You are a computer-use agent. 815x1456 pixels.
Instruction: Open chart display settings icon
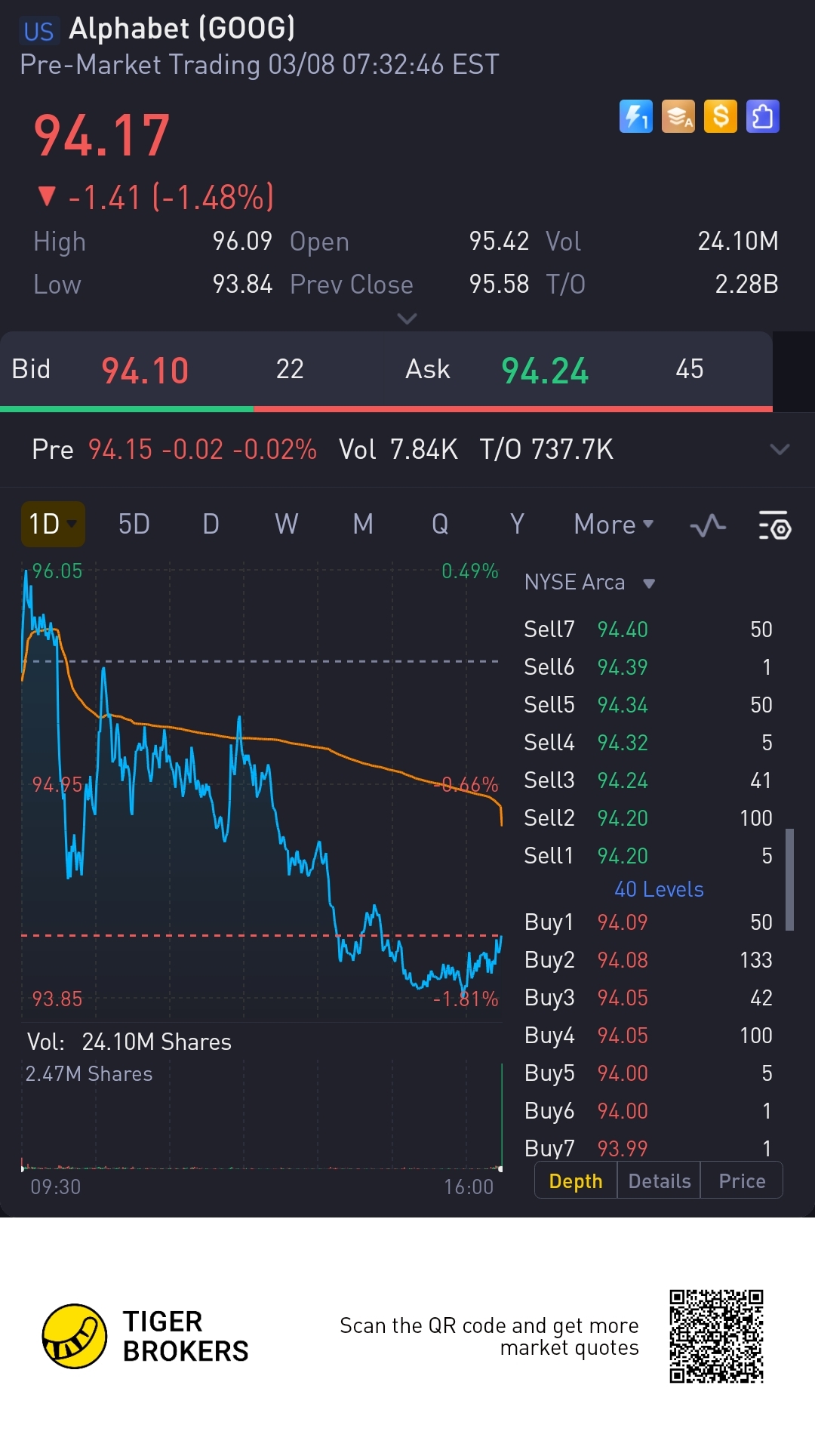click(774, 525)
